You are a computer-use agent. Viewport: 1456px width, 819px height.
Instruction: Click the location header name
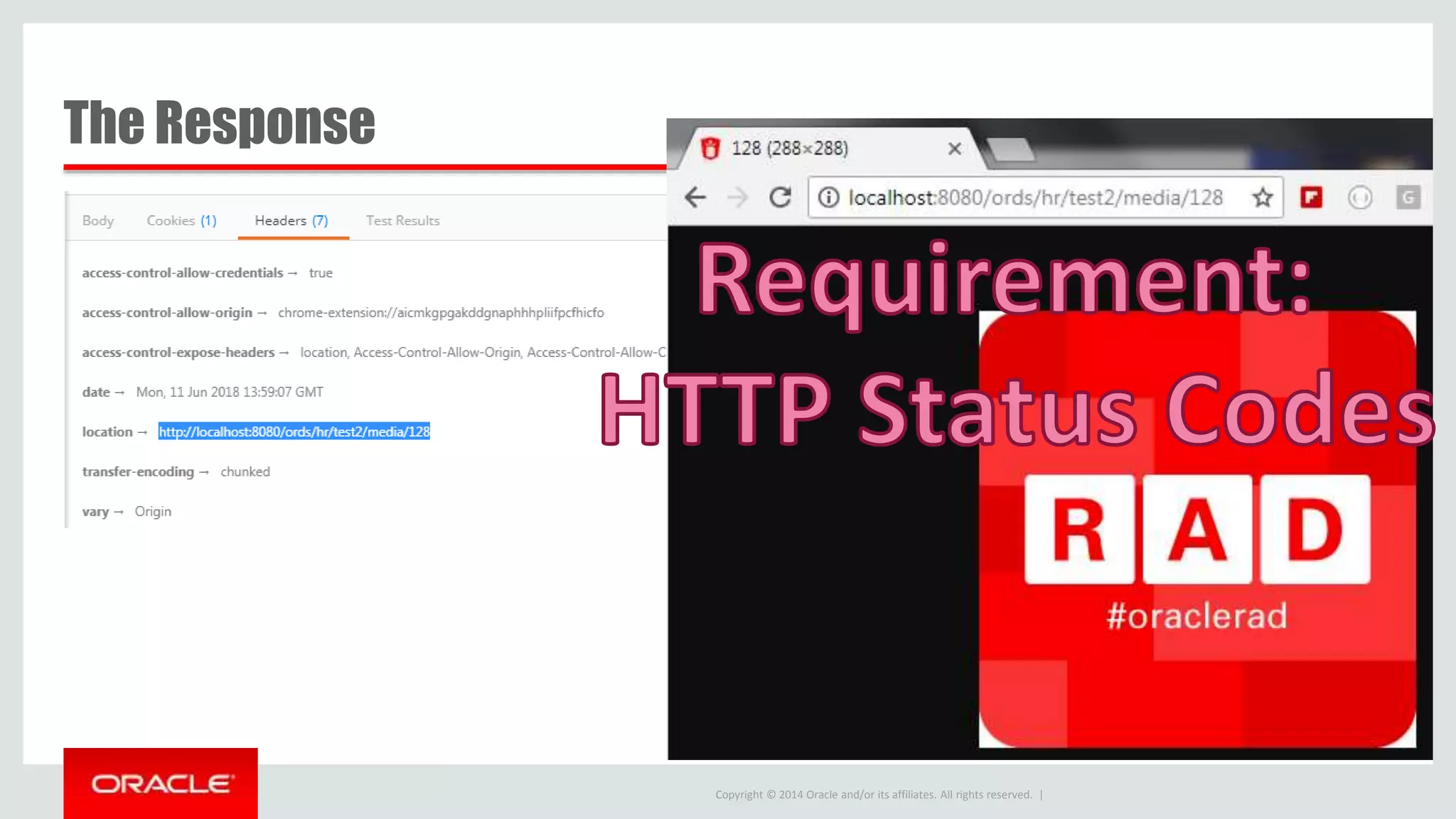point(107,432)
